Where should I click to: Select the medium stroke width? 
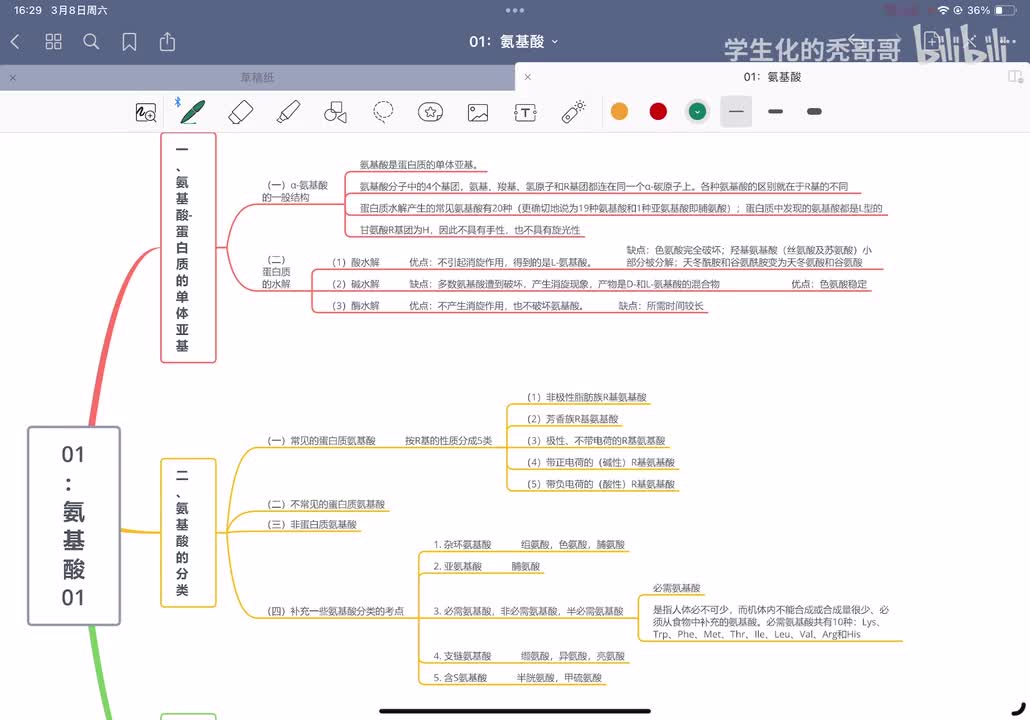point(776,112)
